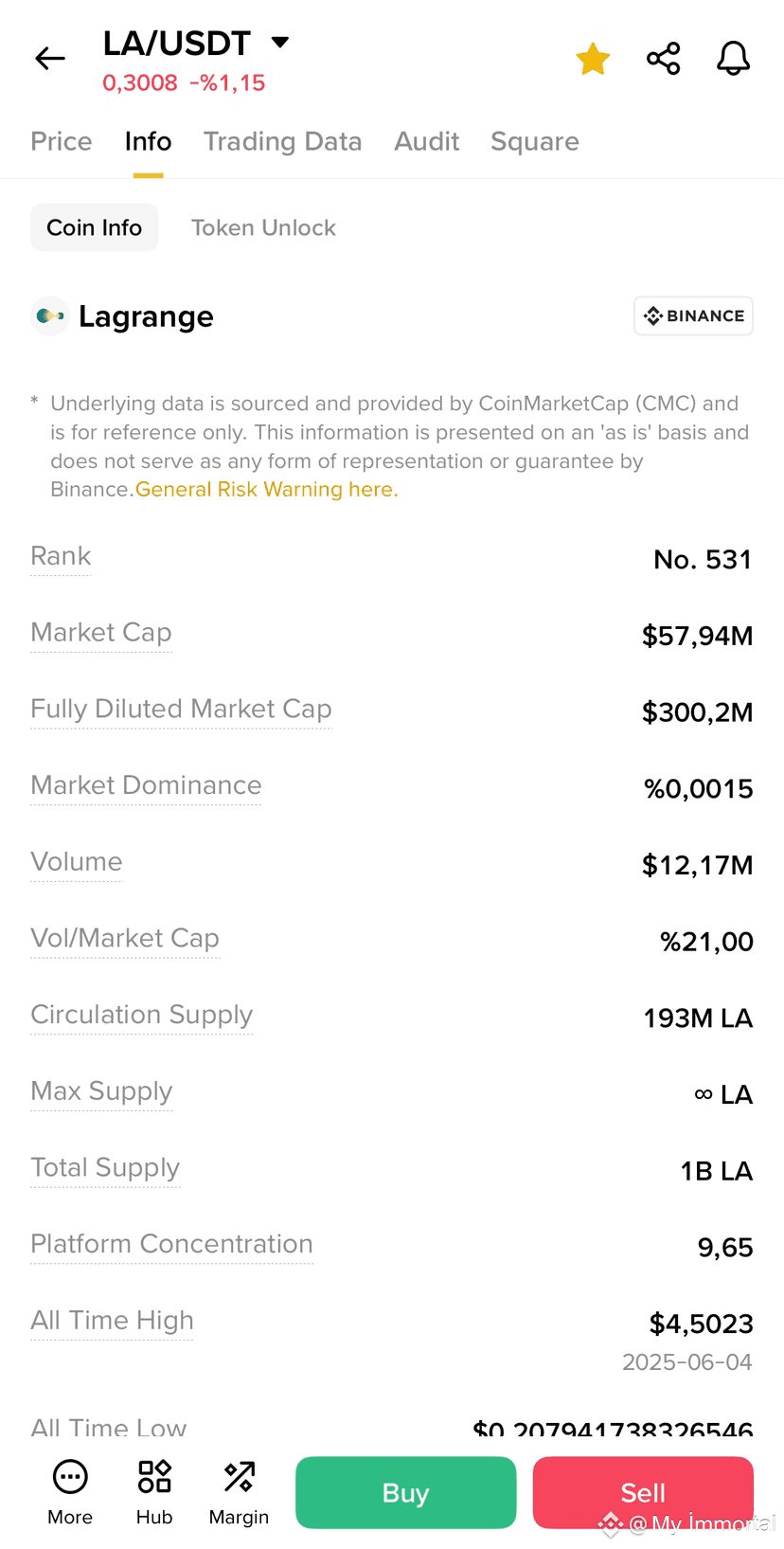Open the Square tab
This screenshot has width=784, height=1549.
pyautogui.click(x=535, y=141)
